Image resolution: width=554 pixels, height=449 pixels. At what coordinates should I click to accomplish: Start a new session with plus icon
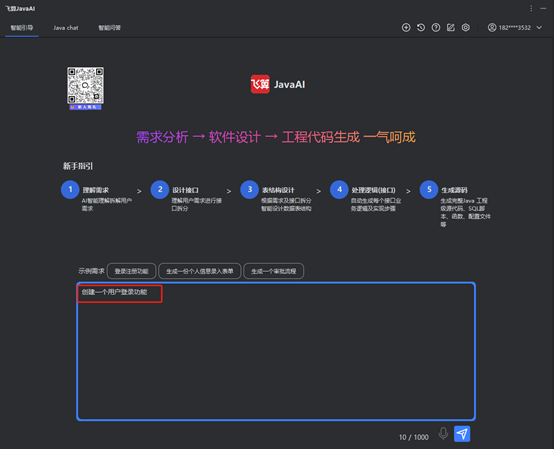(406, 28)
